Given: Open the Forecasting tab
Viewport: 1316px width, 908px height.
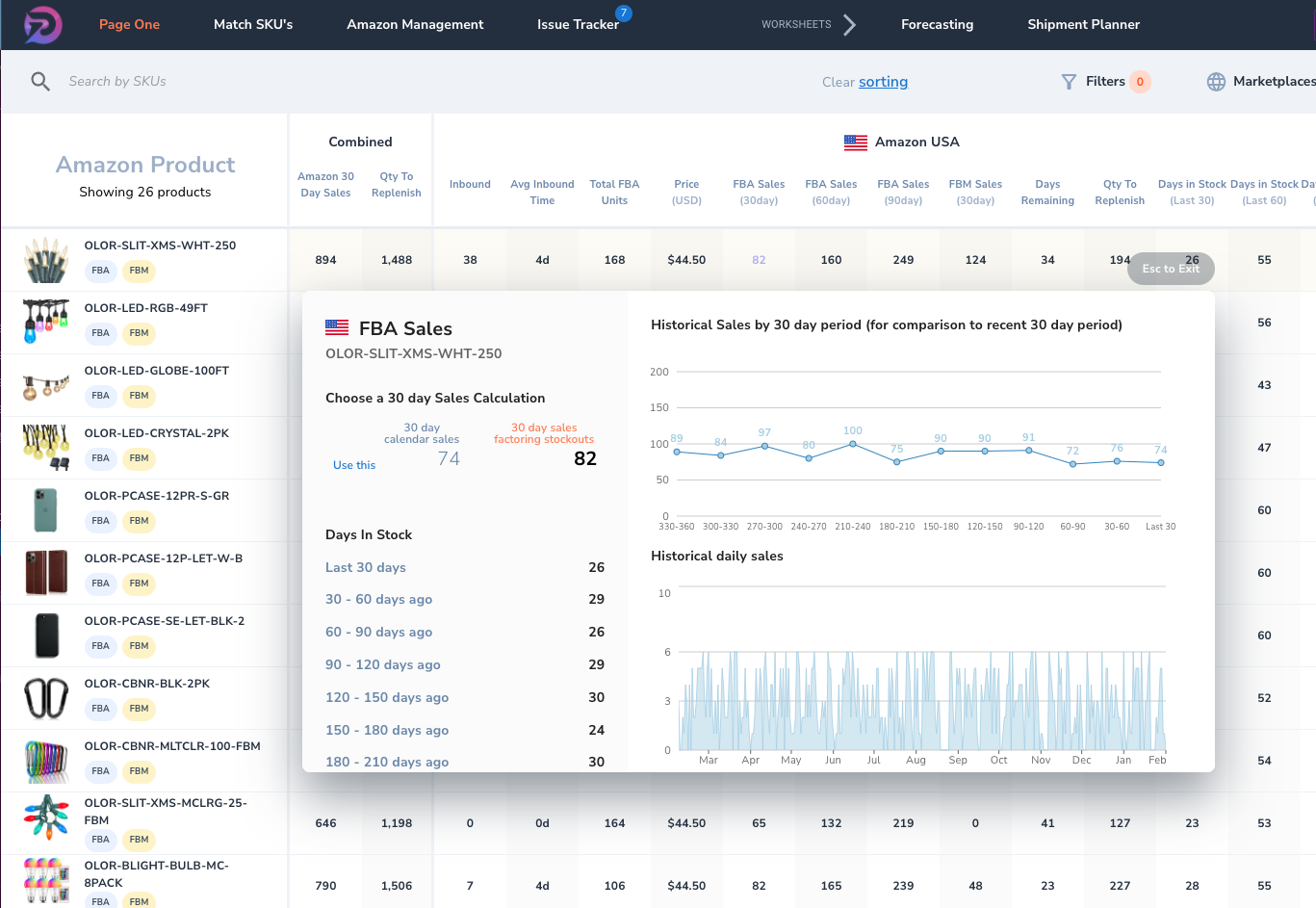Looking at the screenshot, I should pyautogui.click(x=937, y=25).
